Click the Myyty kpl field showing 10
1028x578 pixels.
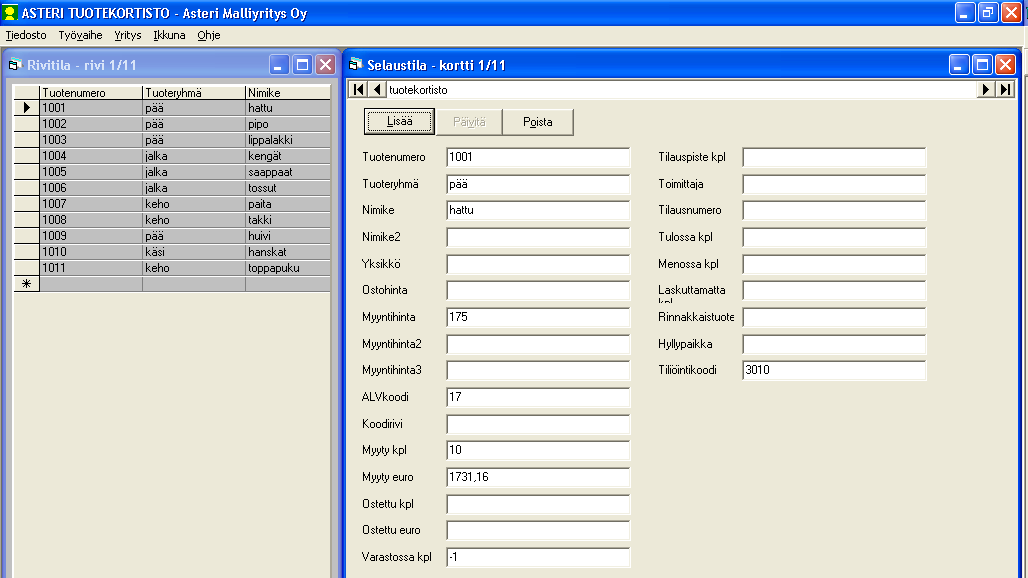pos(538,450)
